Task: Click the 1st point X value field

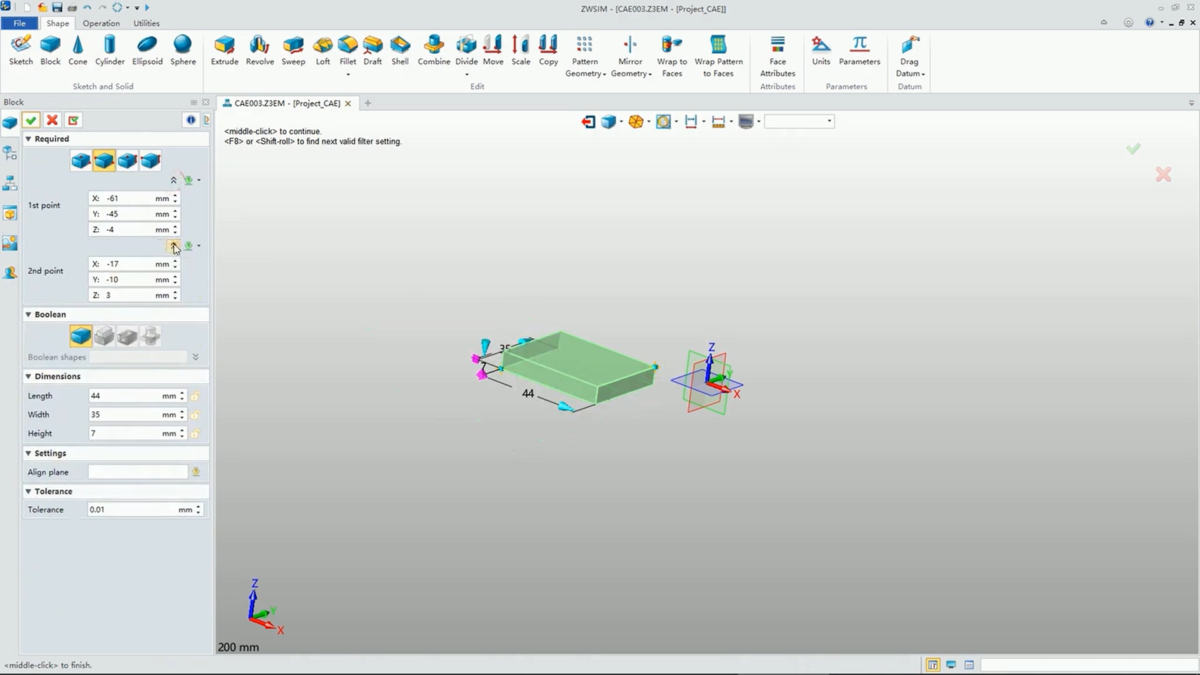Action: (129, 198)
